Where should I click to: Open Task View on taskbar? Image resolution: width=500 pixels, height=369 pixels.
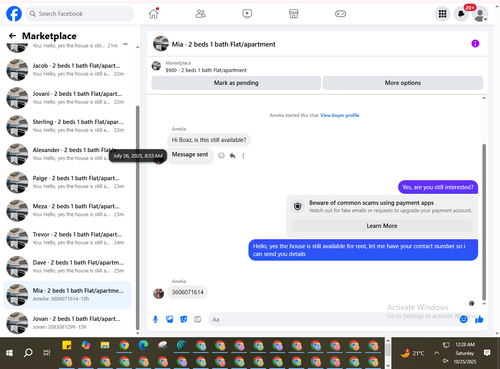(x=47, y=353)
